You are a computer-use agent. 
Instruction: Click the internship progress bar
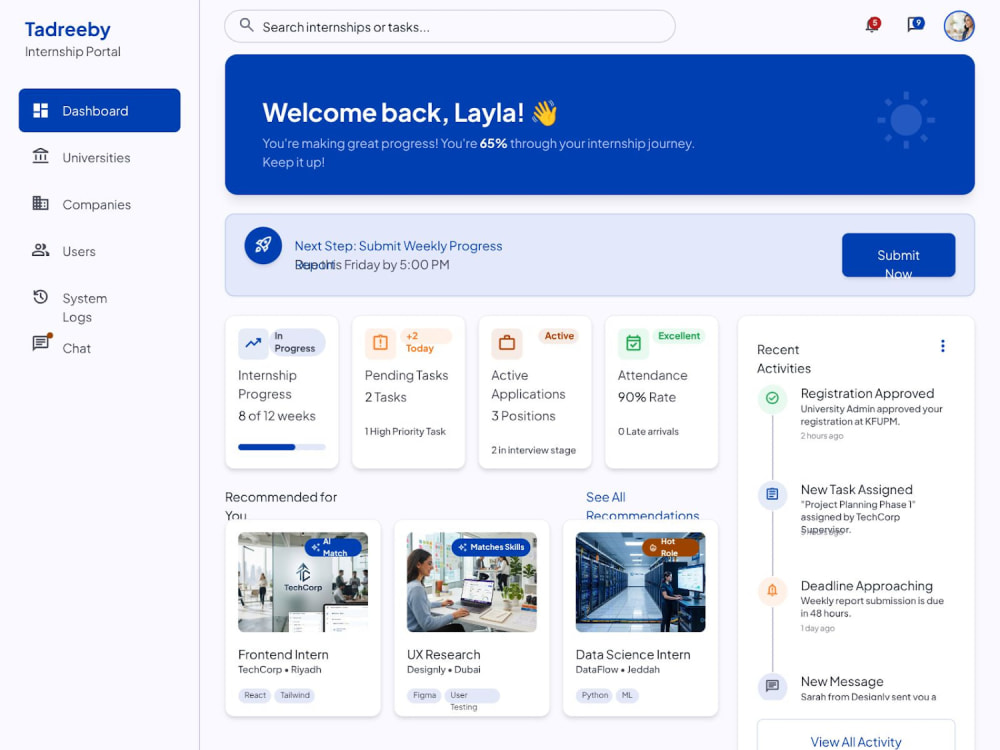281,447
